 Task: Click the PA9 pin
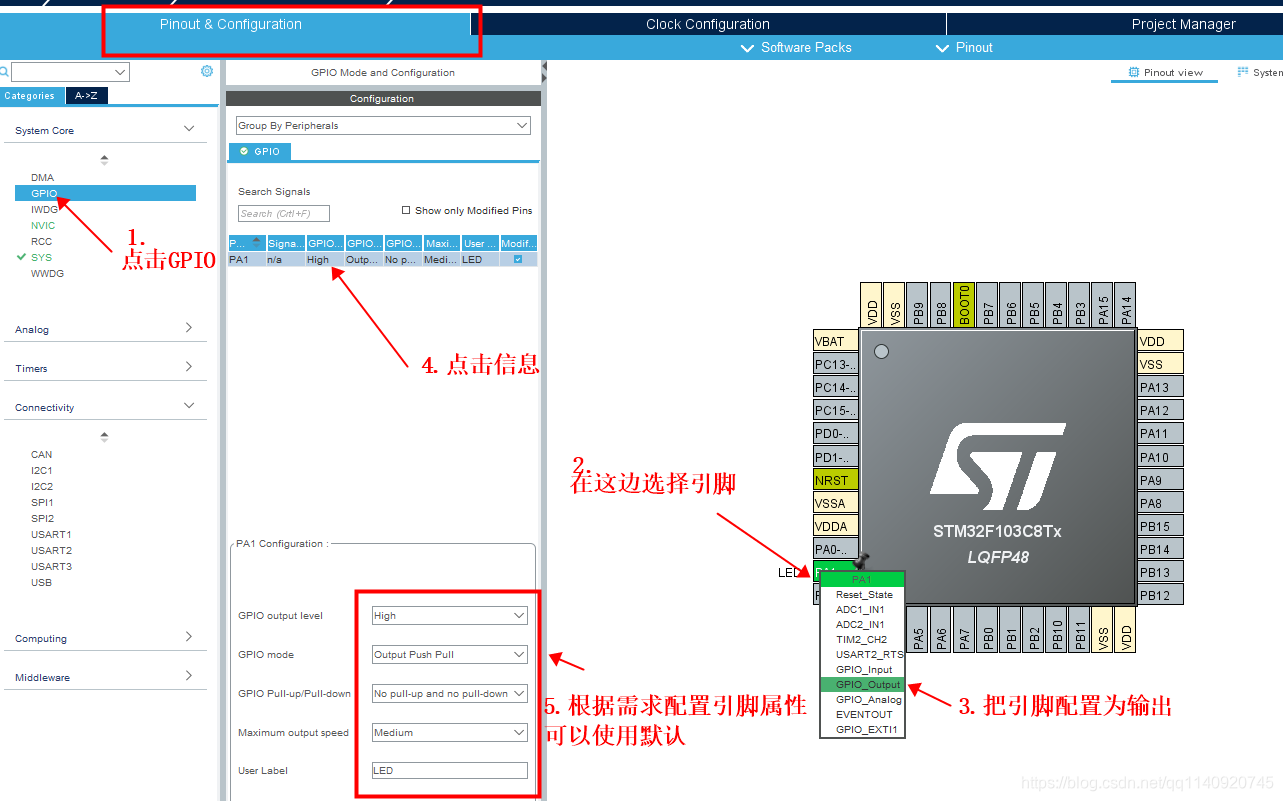(x=1160, y=480)
